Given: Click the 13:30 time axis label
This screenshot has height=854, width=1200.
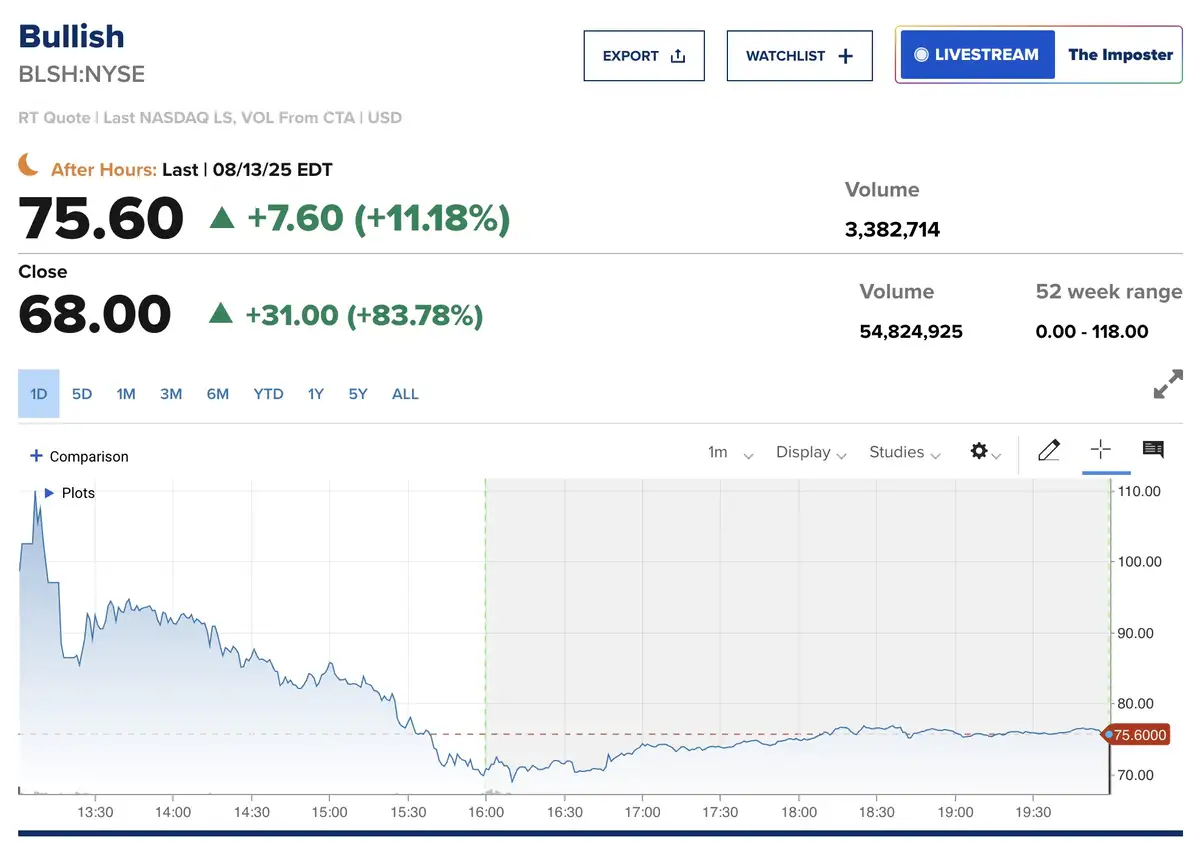Looking at the screenshot, I should pyautogui.click(x=95, y=812).
